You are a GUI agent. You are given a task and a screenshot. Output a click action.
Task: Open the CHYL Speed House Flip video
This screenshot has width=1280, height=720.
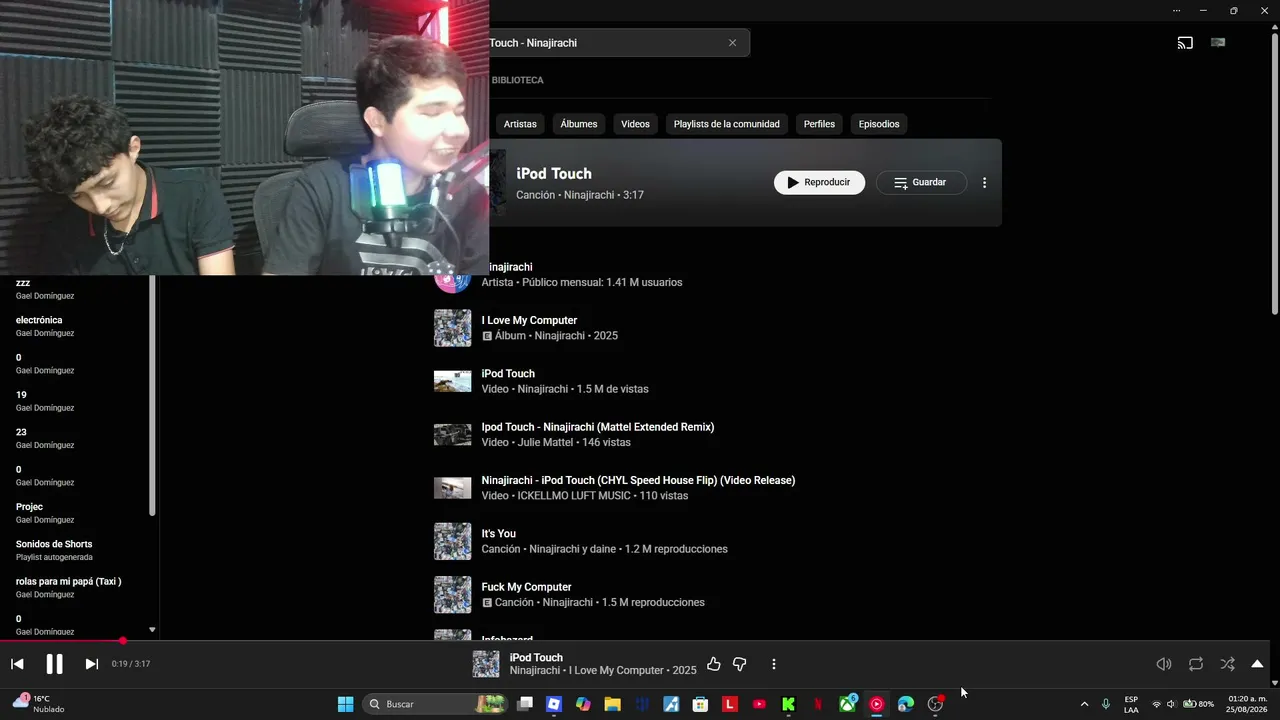click(x=638, y=481)
